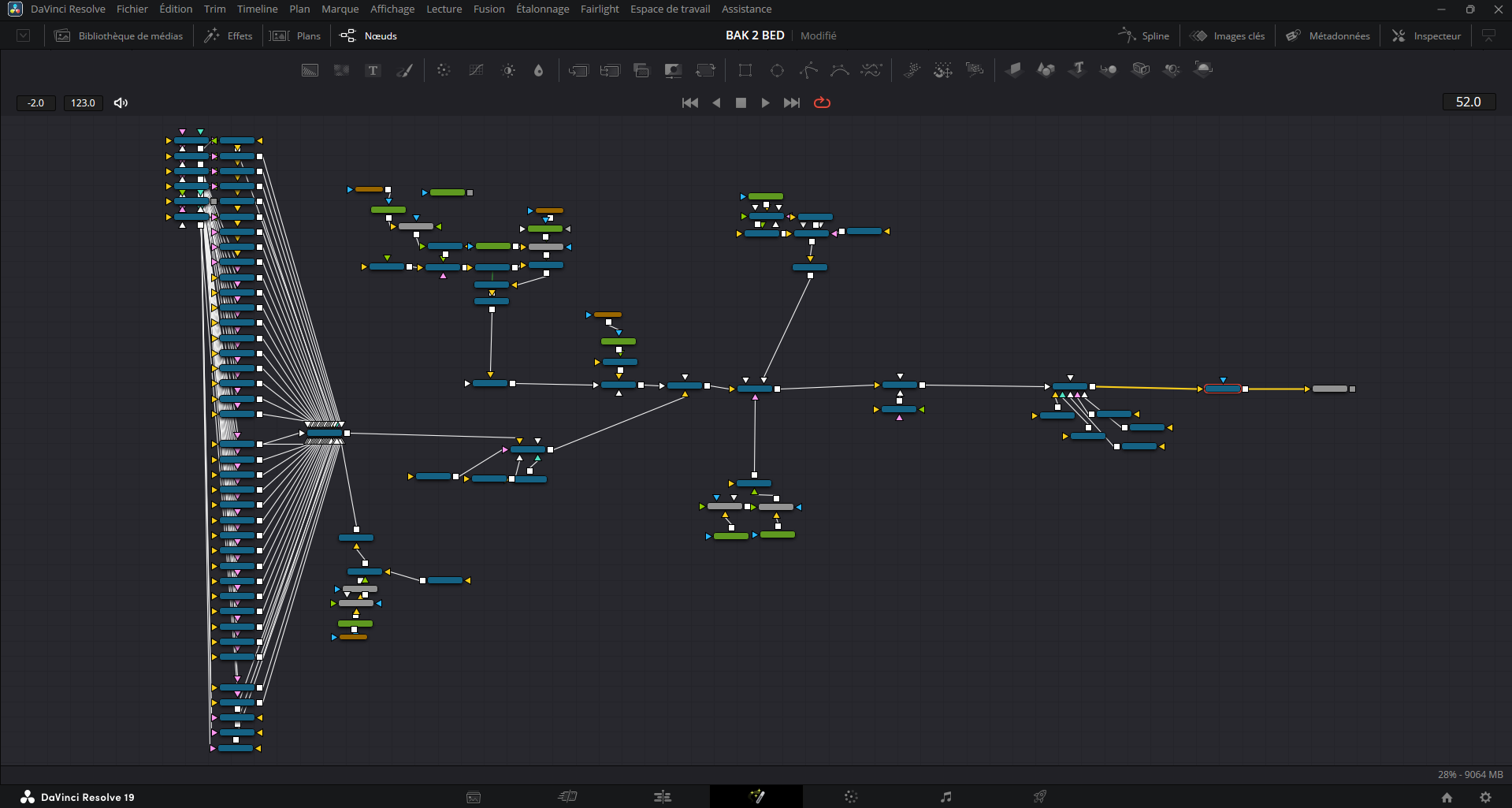Click the current frame field showing 52.0
This screenshot has width=1512, height=808.
(1468, 102)
